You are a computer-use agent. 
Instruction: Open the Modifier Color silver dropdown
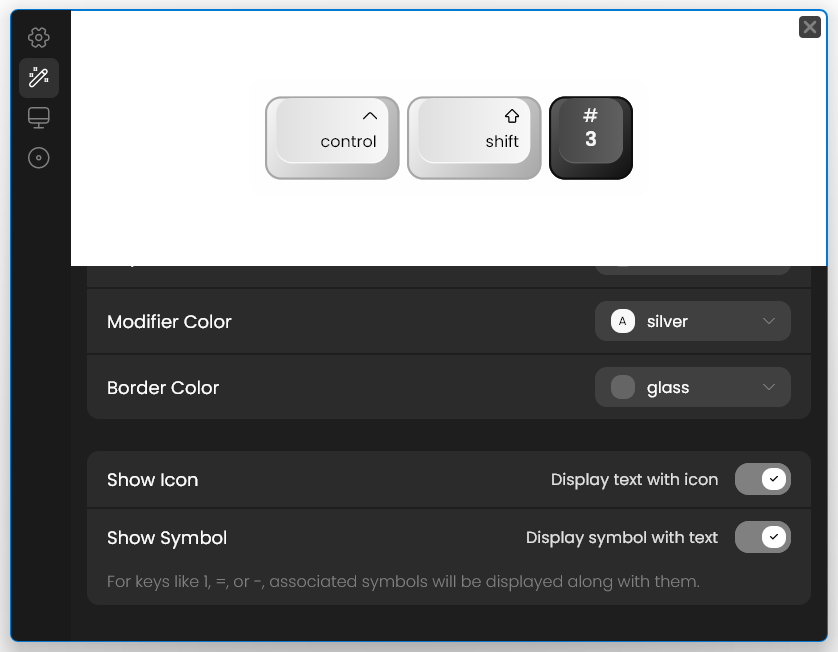click(x=693, y=321)
